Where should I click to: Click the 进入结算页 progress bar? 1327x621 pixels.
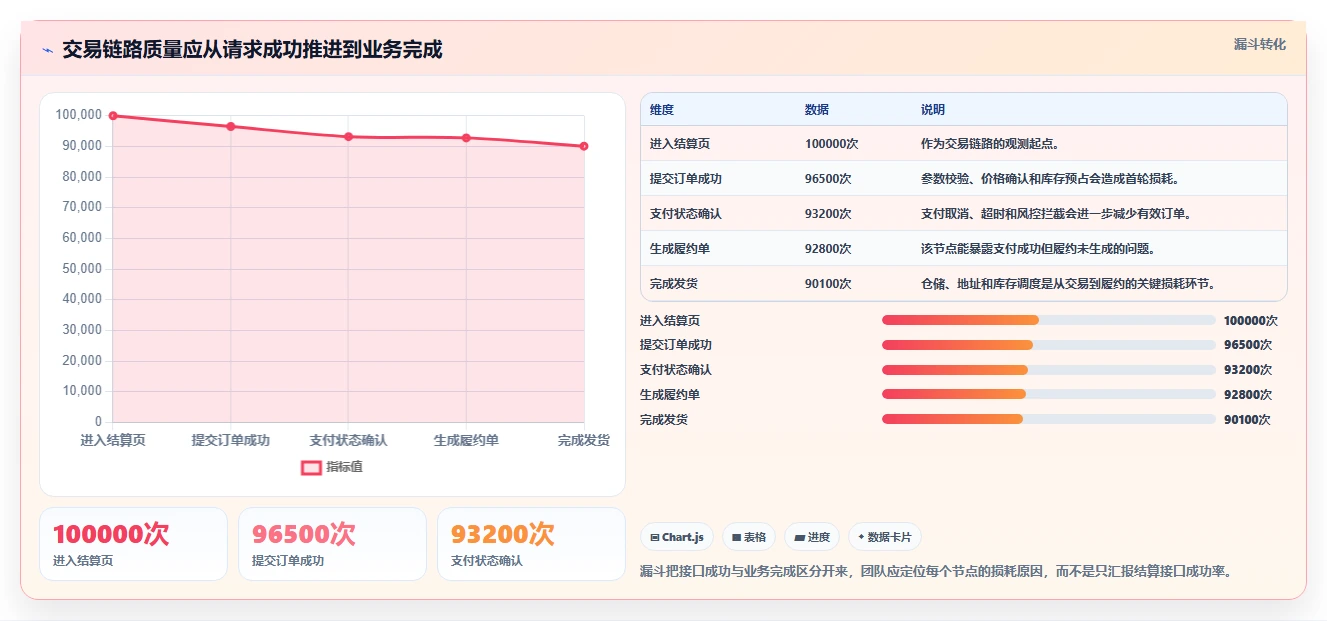click(x=1049, y=320)
